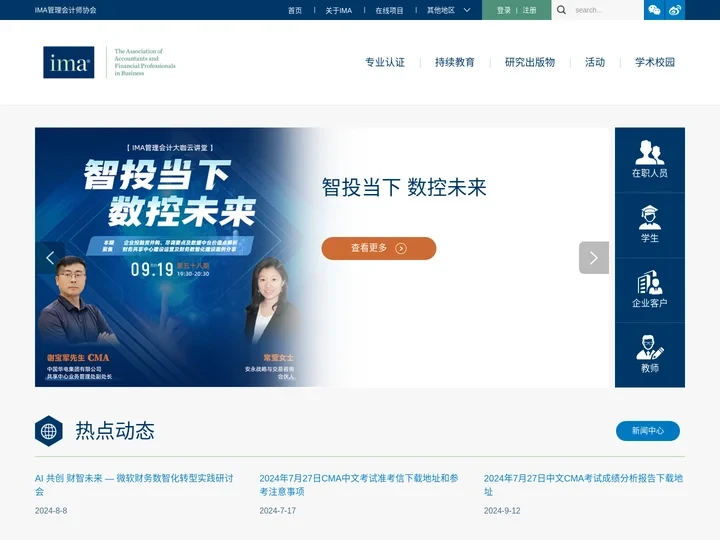Select the 在职人员 sidebar icon

pyautogui.click(x=650, y=160)
